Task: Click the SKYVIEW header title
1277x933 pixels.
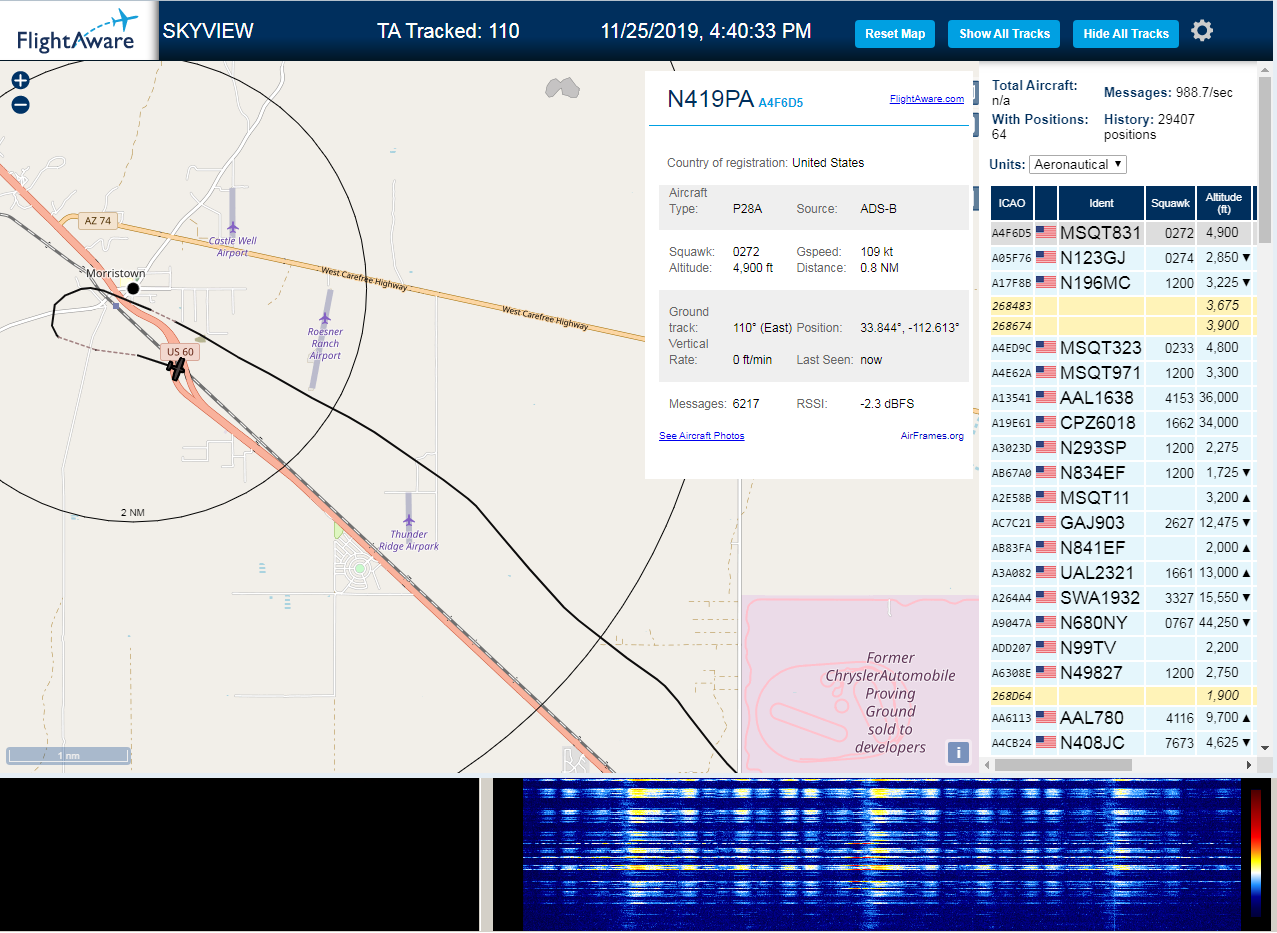Action: [x=208, y=31]
